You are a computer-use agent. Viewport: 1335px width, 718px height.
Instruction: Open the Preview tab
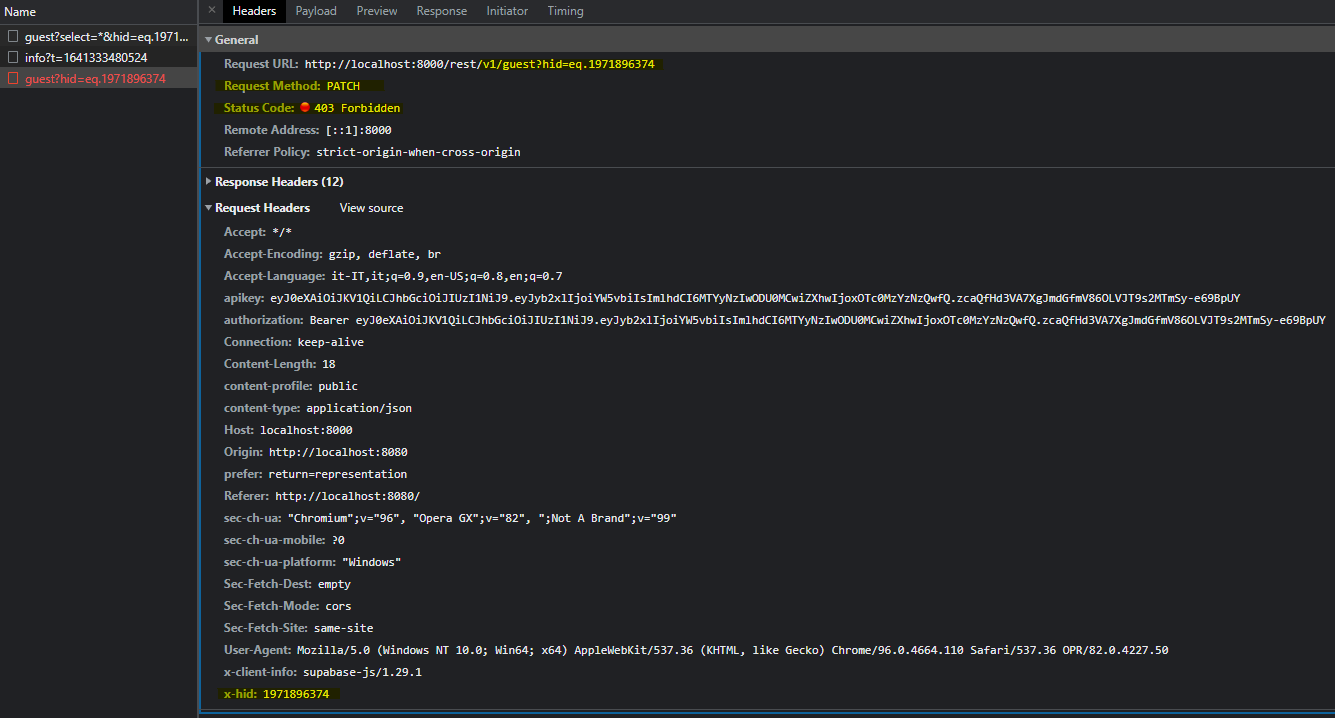(377, 11)
